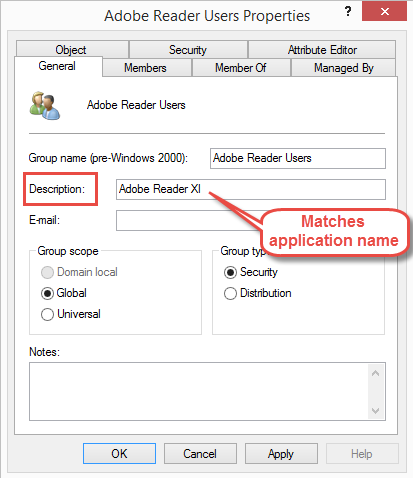This screenshot has height=478, width=413.
Task: Click the E-mail: label
Action: click(44, 220)
